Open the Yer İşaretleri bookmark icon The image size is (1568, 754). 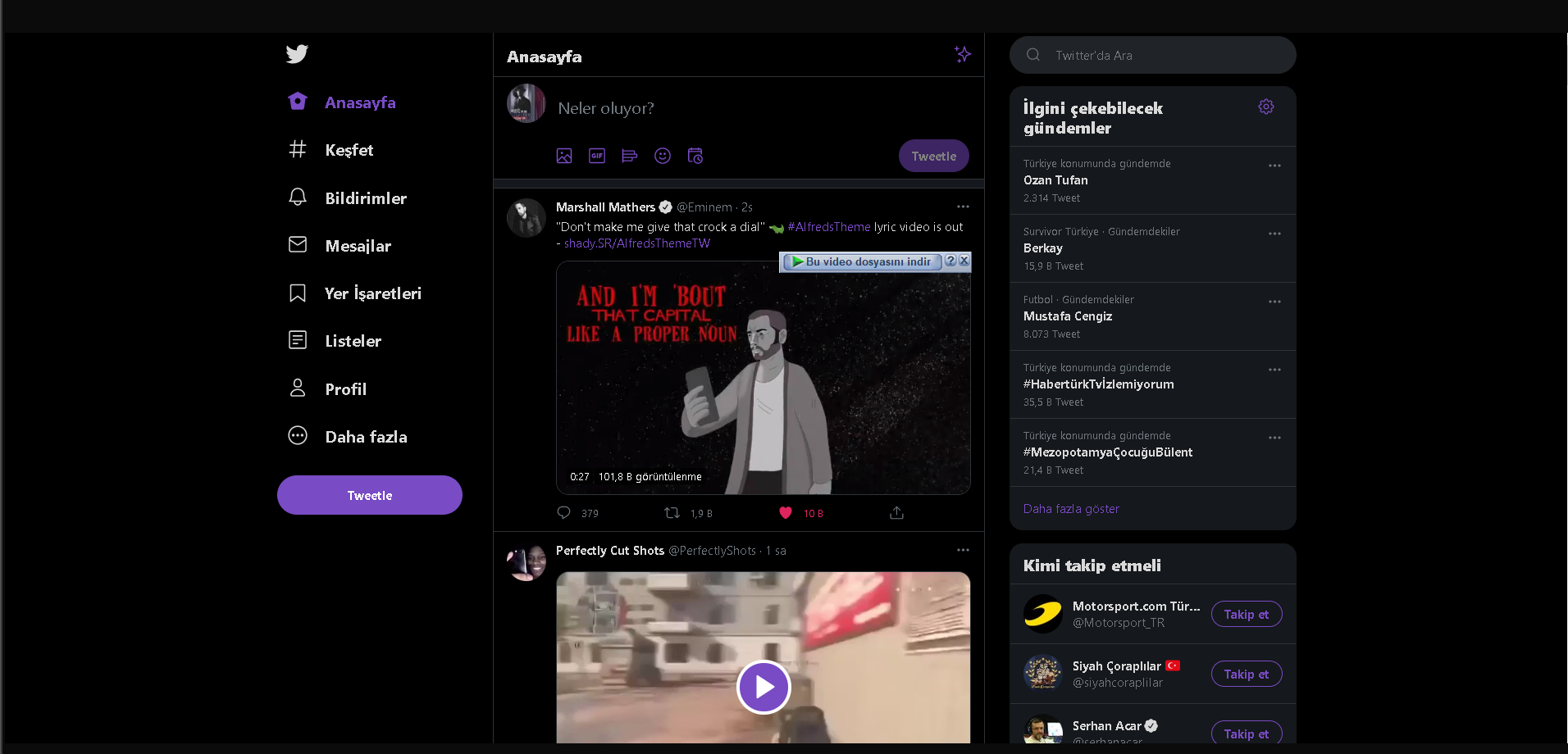[298, 293]
